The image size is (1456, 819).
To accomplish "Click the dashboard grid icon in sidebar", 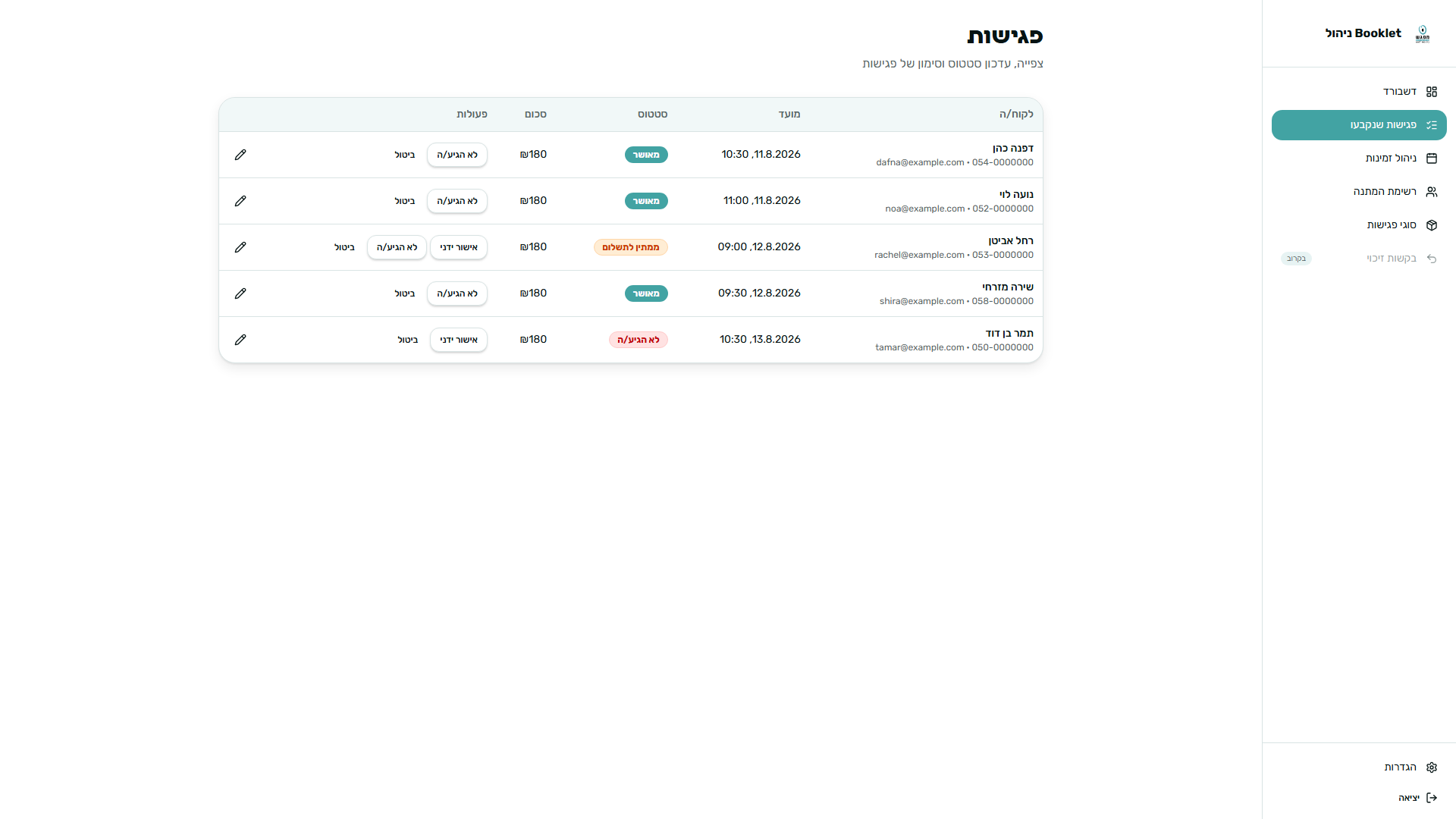I will 1432,92.
